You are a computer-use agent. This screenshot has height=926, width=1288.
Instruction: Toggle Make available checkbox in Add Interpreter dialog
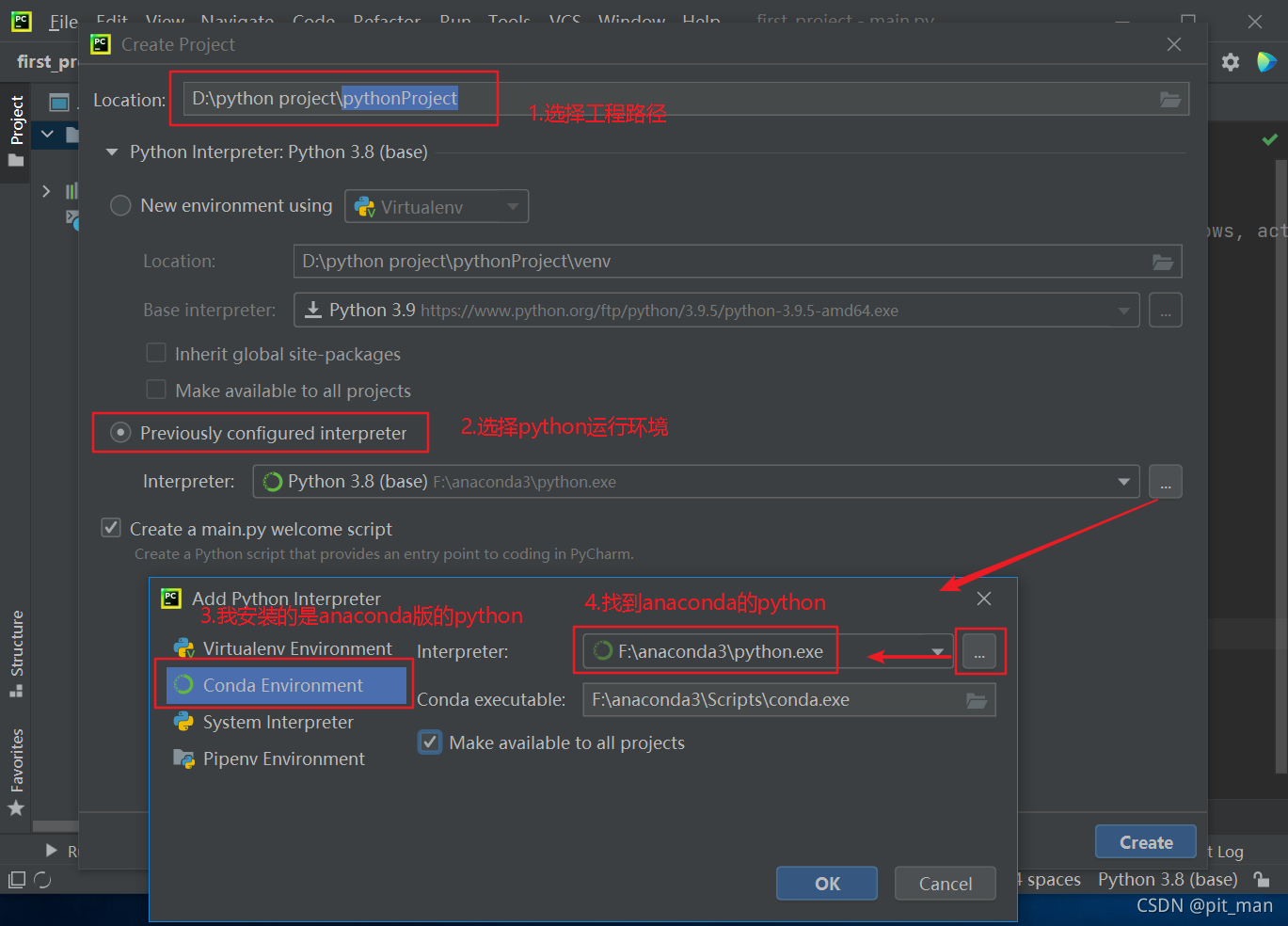pos(430,742)
